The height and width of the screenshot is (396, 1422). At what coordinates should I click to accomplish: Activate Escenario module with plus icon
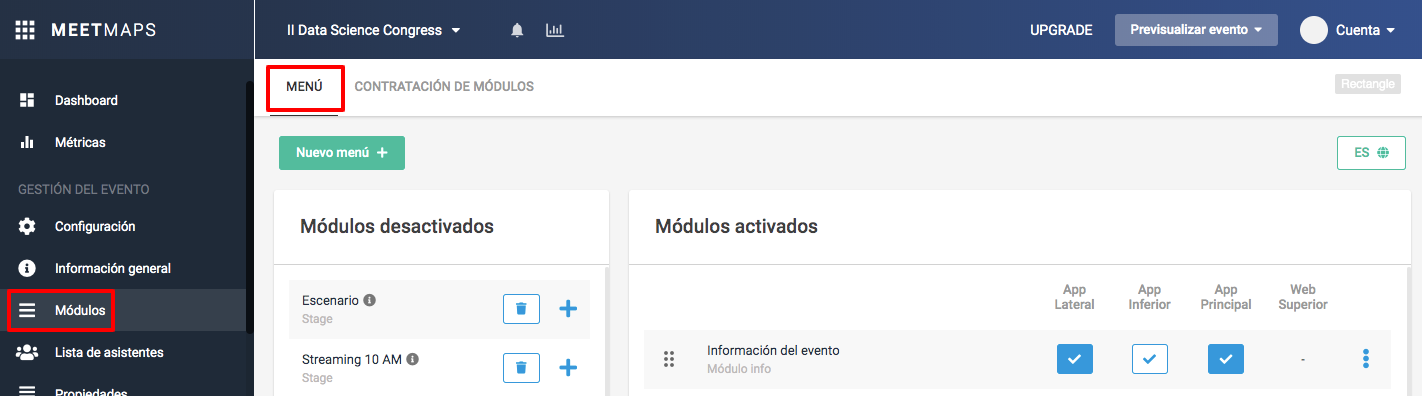[x=568, y=309]
